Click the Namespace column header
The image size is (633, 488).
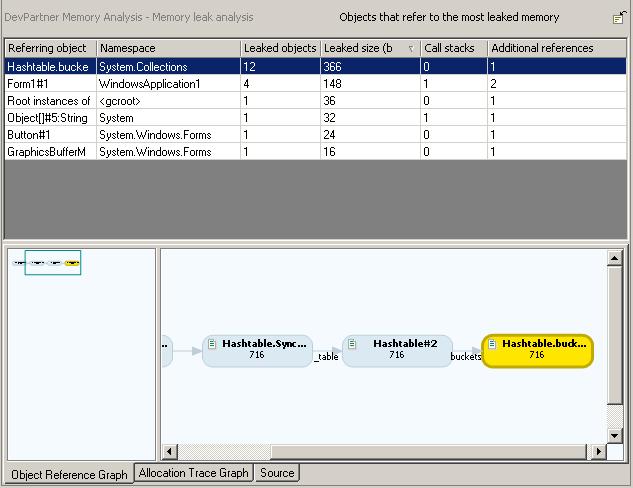click(x=167, y=48)
